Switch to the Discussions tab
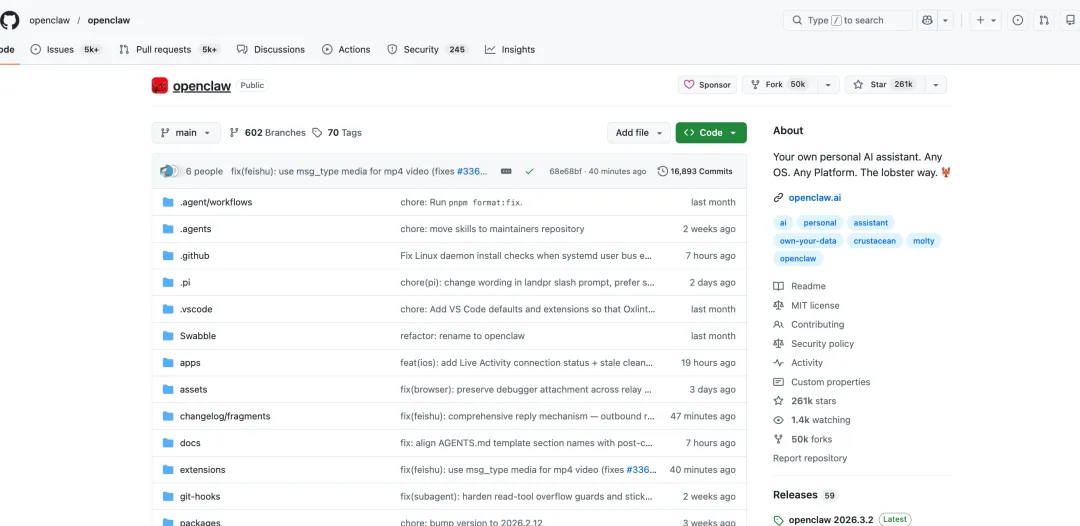The height and width of the screenshot is (526, 1080). click(271, 50)
